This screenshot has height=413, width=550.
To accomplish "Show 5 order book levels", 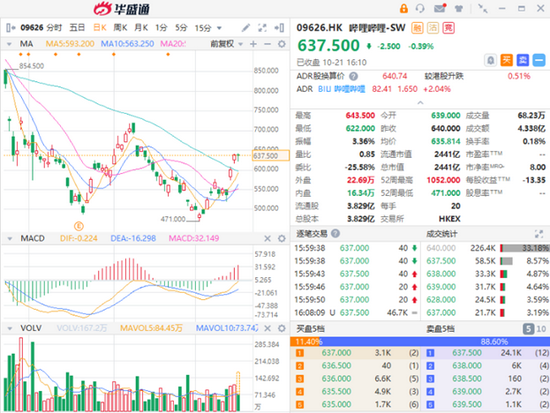I will coord(528,329).
